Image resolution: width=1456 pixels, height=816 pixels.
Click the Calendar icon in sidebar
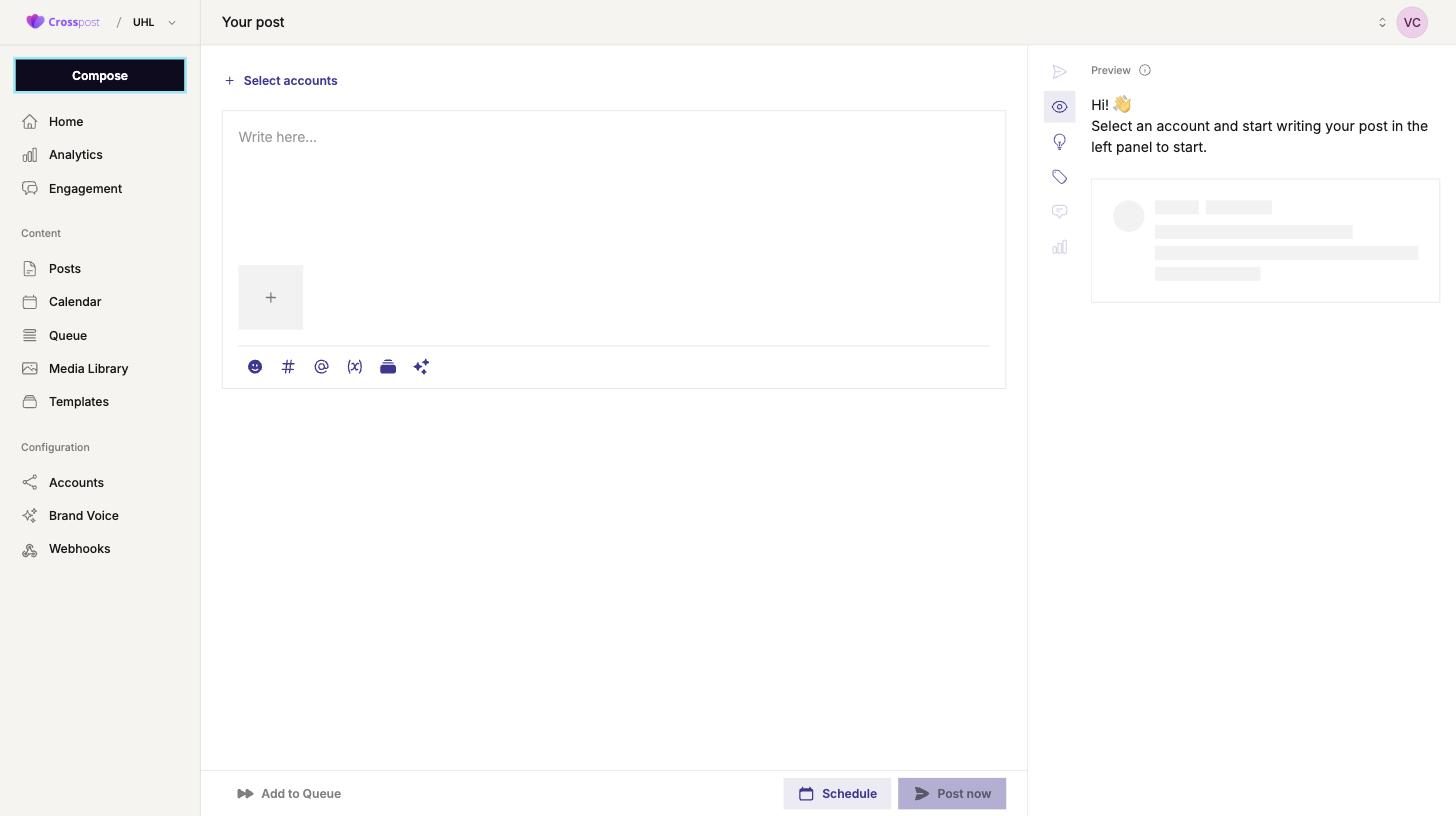pyautogui.click(x=30, y=302)
